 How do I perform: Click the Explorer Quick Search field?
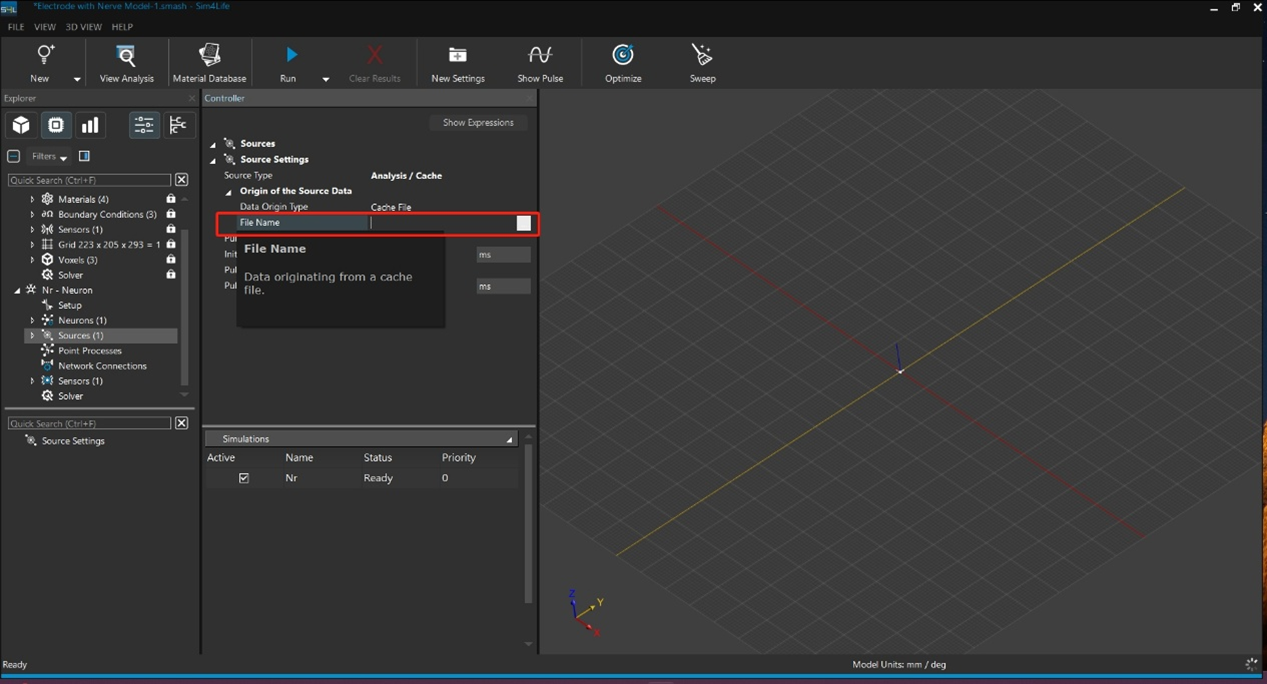coord(89,180)
